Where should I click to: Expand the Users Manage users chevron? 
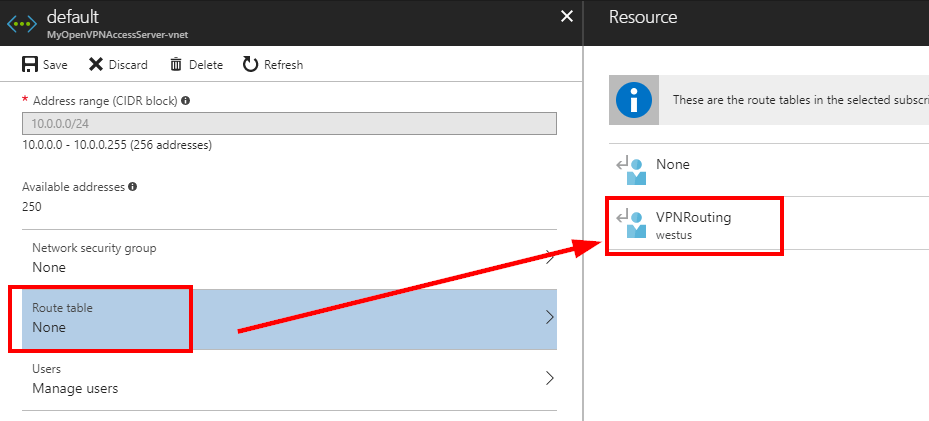point(550,378)
